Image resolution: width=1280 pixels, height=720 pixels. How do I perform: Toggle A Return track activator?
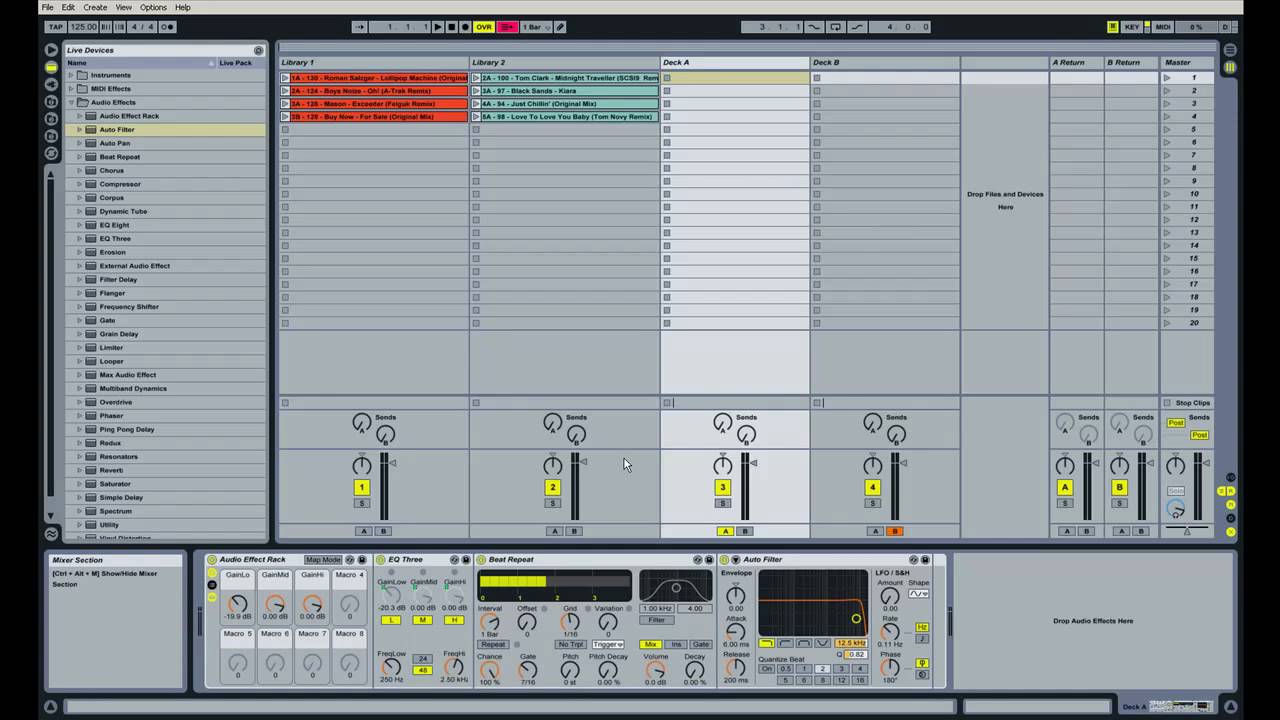point(1065,487)
